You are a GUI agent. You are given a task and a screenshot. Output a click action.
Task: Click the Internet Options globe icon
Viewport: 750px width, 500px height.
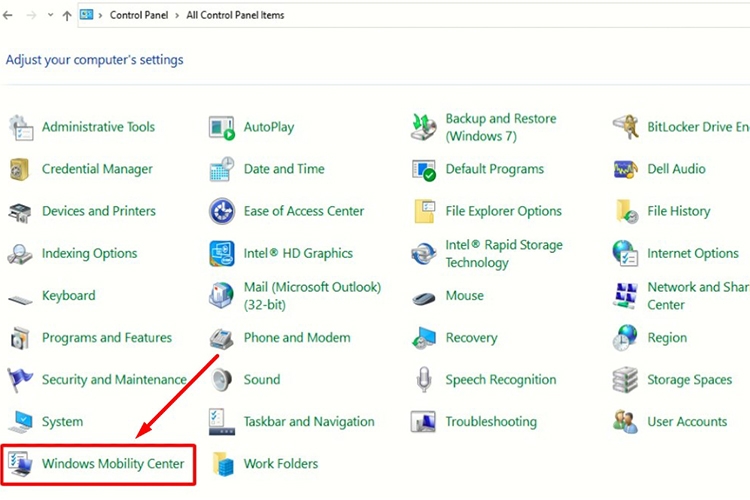[x=625, y=254]
